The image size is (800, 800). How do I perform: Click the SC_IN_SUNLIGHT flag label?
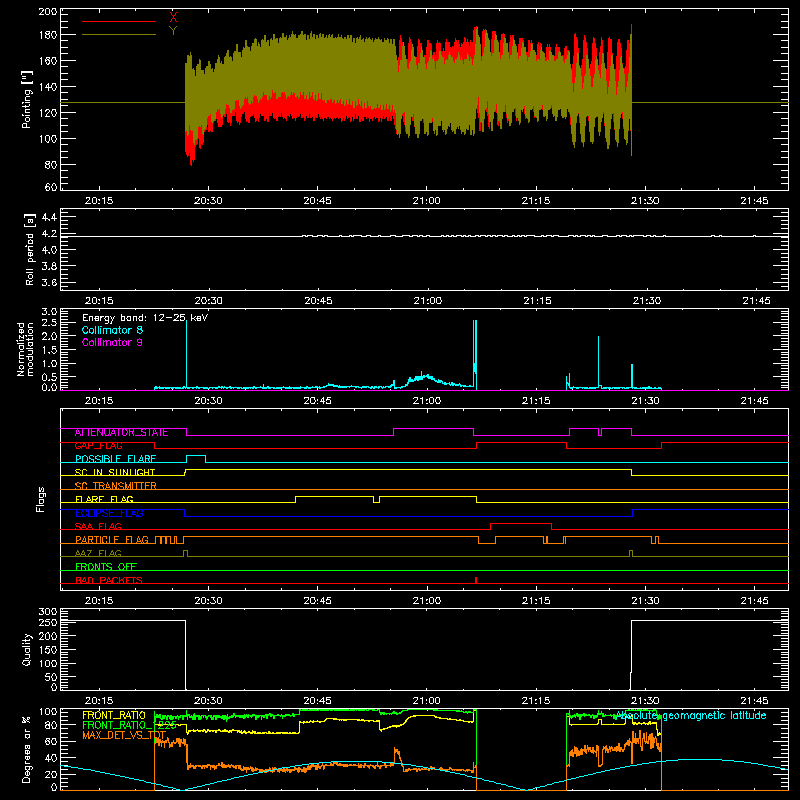[115, 472]
